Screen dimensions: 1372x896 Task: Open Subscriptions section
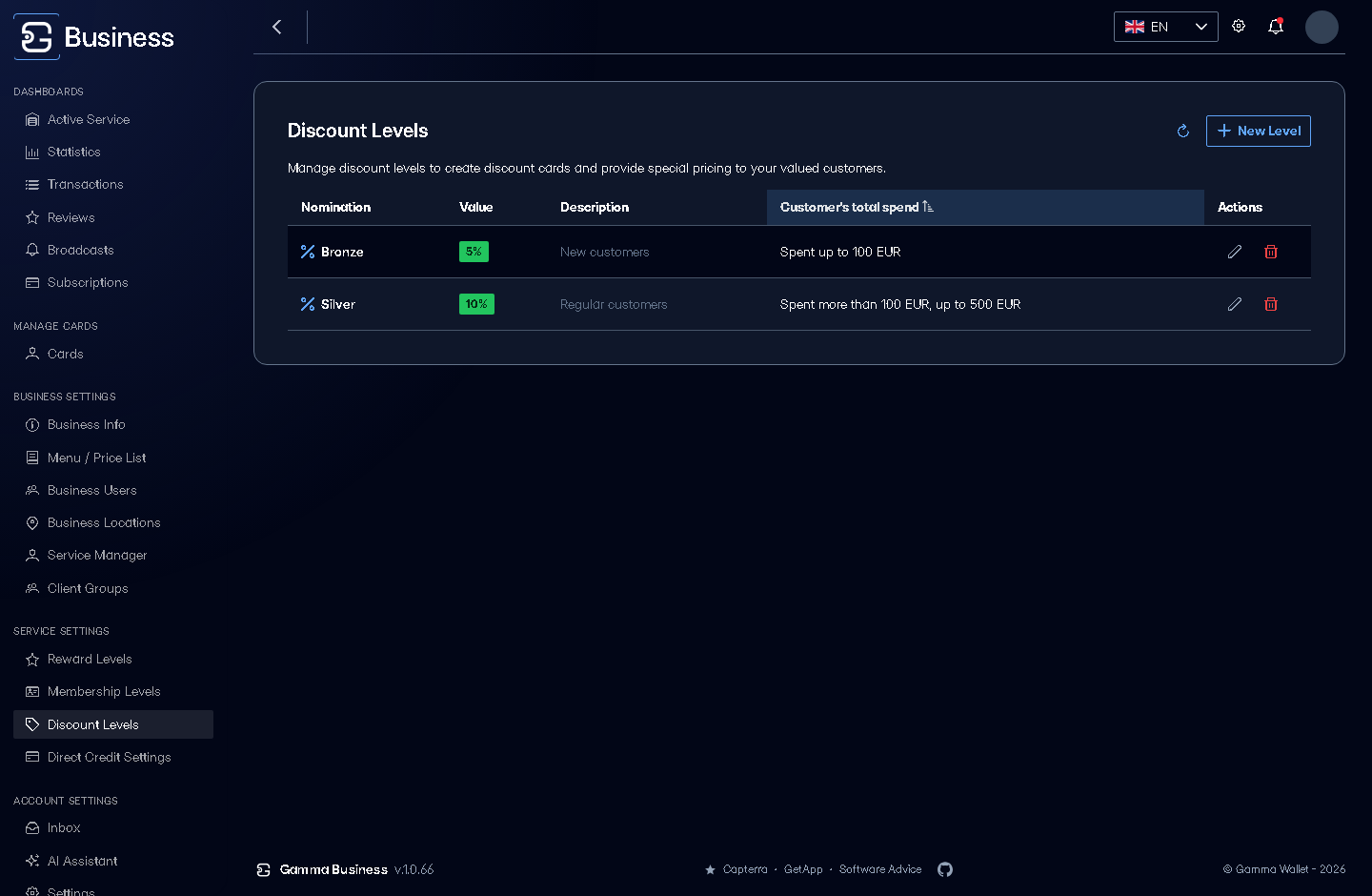click(113, 282)
